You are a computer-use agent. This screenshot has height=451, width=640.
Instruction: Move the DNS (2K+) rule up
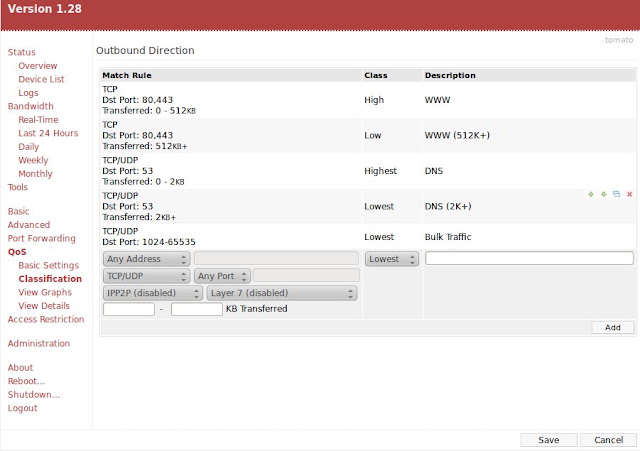pyautogui.click(x=591, y=194)
